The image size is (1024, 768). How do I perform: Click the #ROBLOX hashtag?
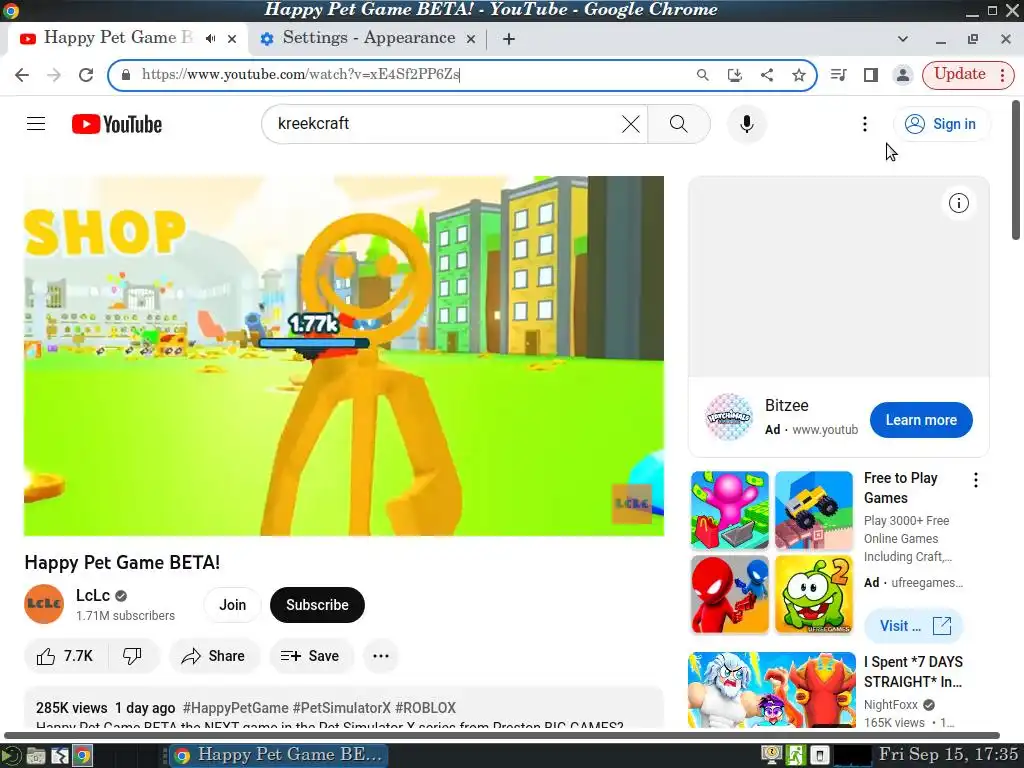tap(425, 708)
